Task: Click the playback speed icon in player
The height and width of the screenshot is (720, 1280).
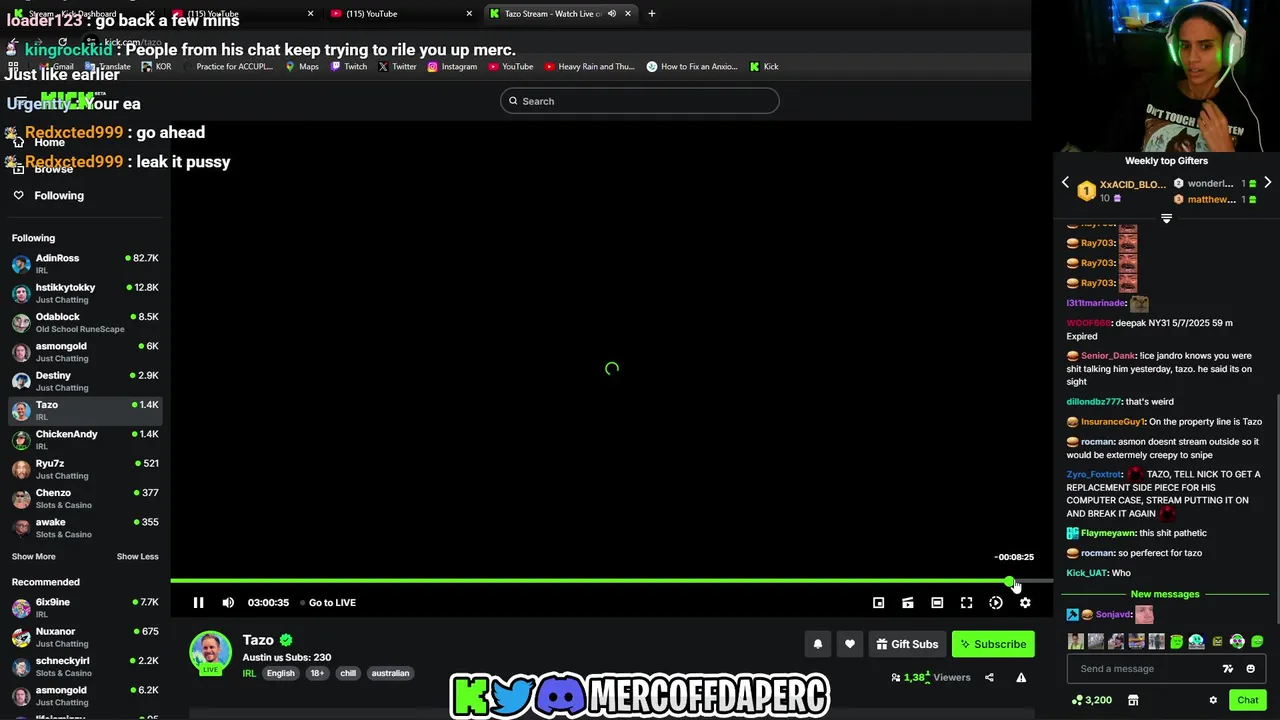Action: pos(996,602)
